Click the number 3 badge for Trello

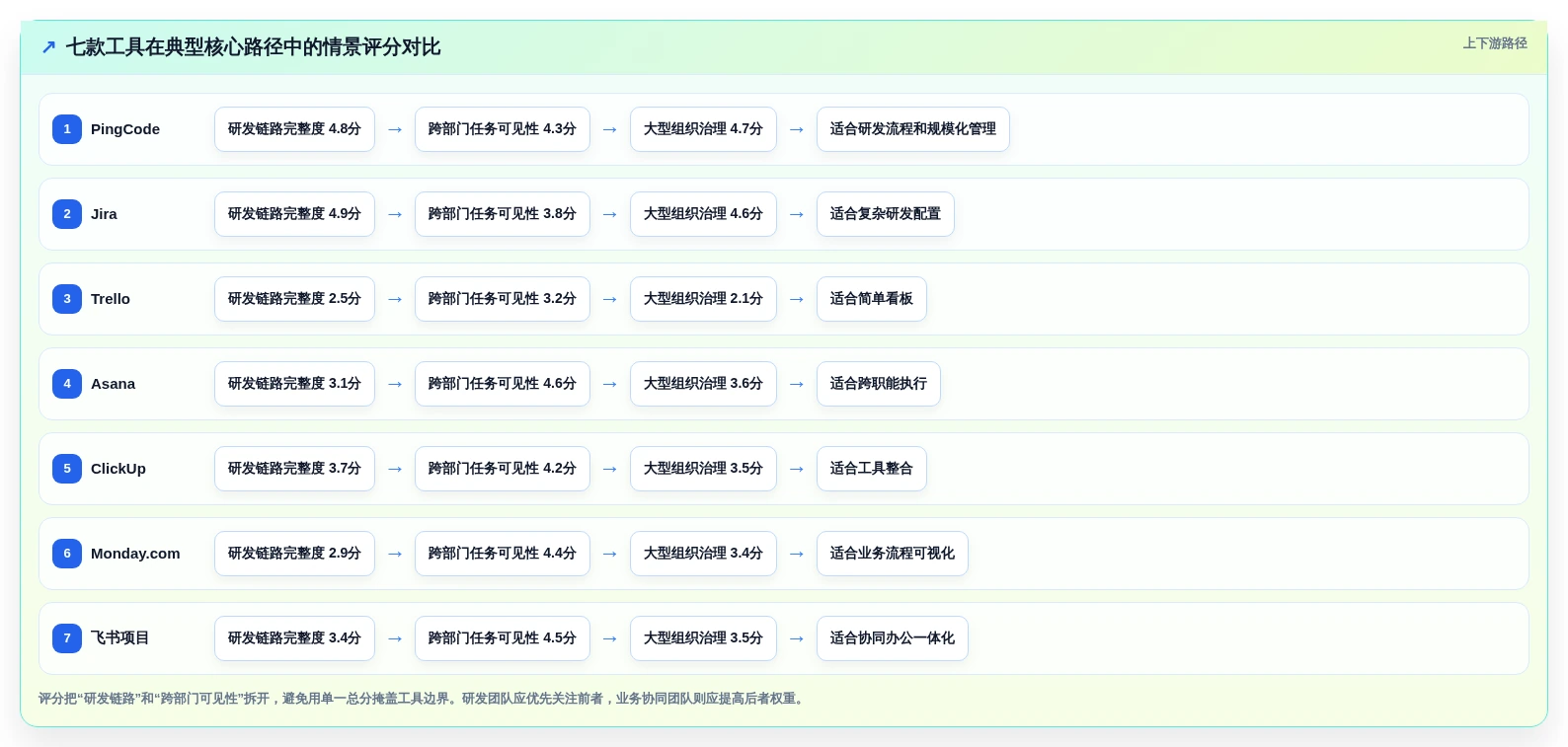67,299
